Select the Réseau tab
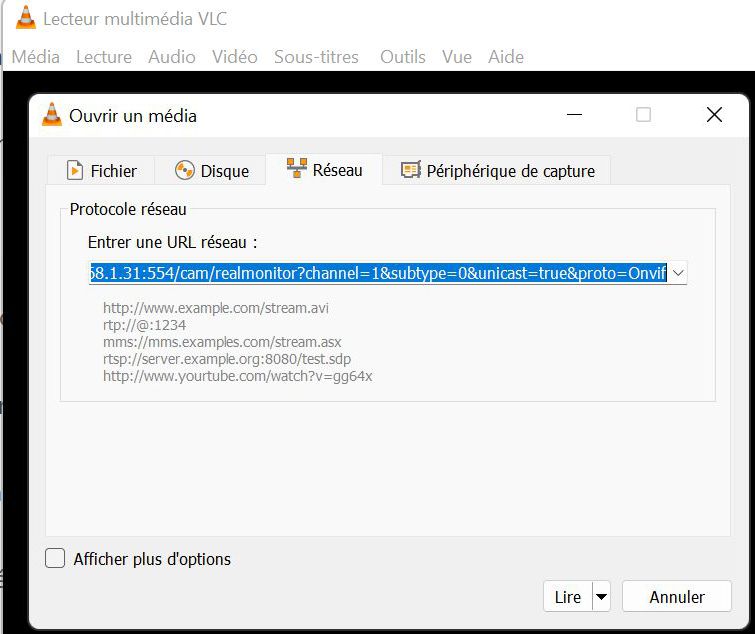 [x=324, y=169]
